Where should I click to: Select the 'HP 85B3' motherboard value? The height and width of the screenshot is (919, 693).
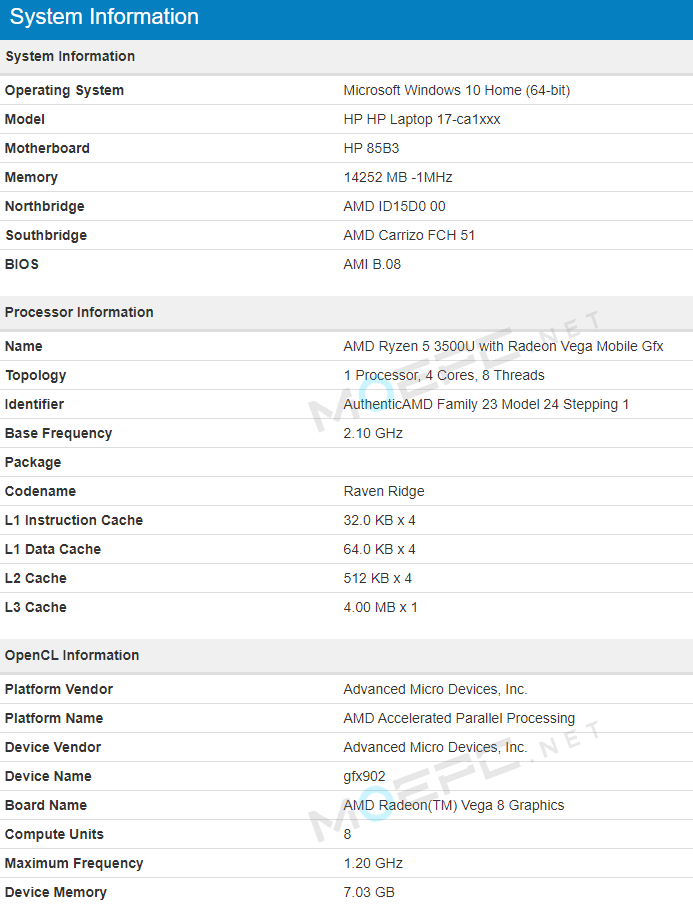[371, 148]
